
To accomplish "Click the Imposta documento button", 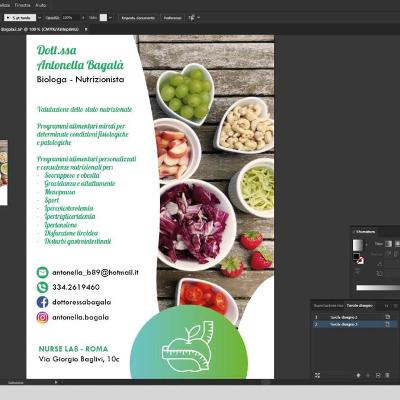I will (x=138, y=18).
